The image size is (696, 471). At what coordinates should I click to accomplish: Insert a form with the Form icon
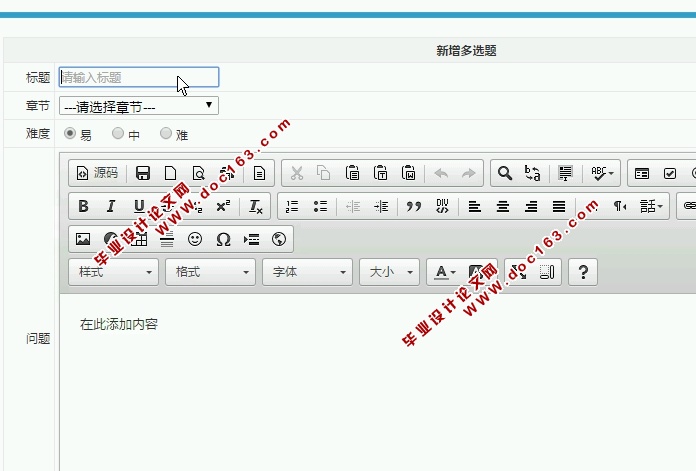[642, 173]
